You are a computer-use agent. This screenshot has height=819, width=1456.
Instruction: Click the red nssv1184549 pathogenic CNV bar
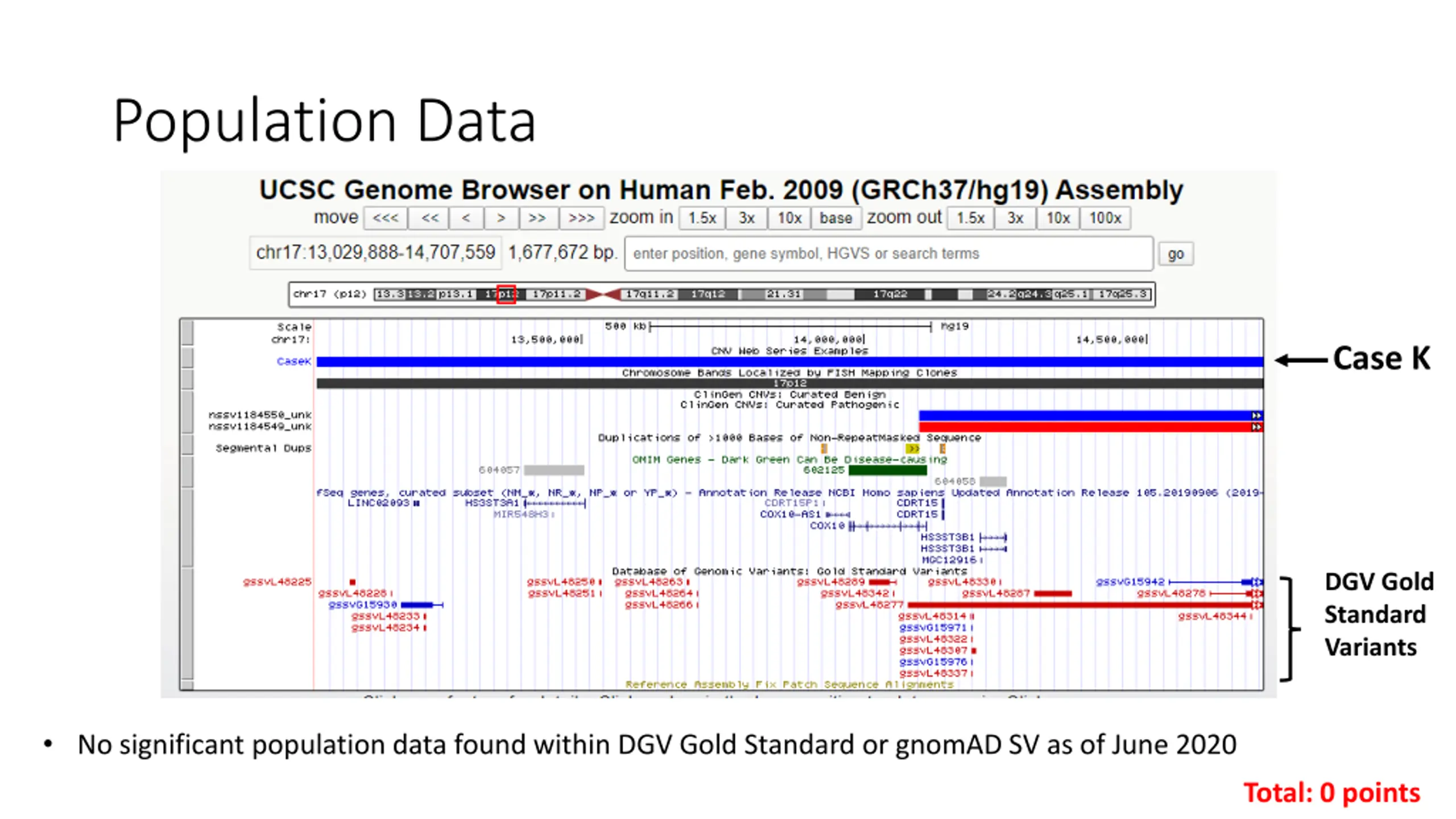click(1091, 427)
